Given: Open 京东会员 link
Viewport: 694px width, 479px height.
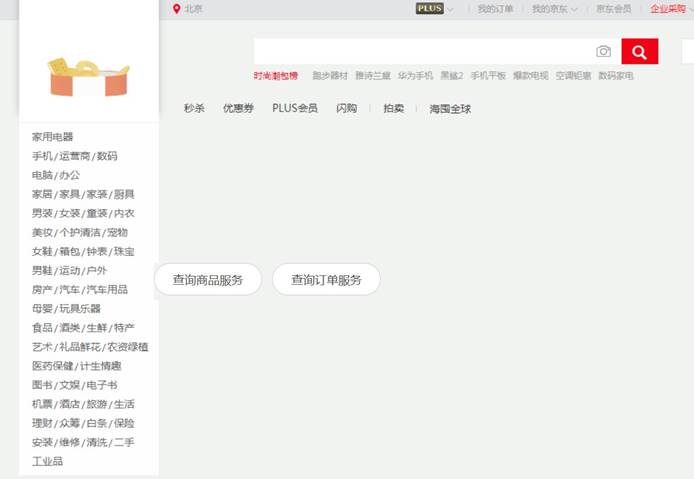Looking at the screenshot, I should [613, 9].
